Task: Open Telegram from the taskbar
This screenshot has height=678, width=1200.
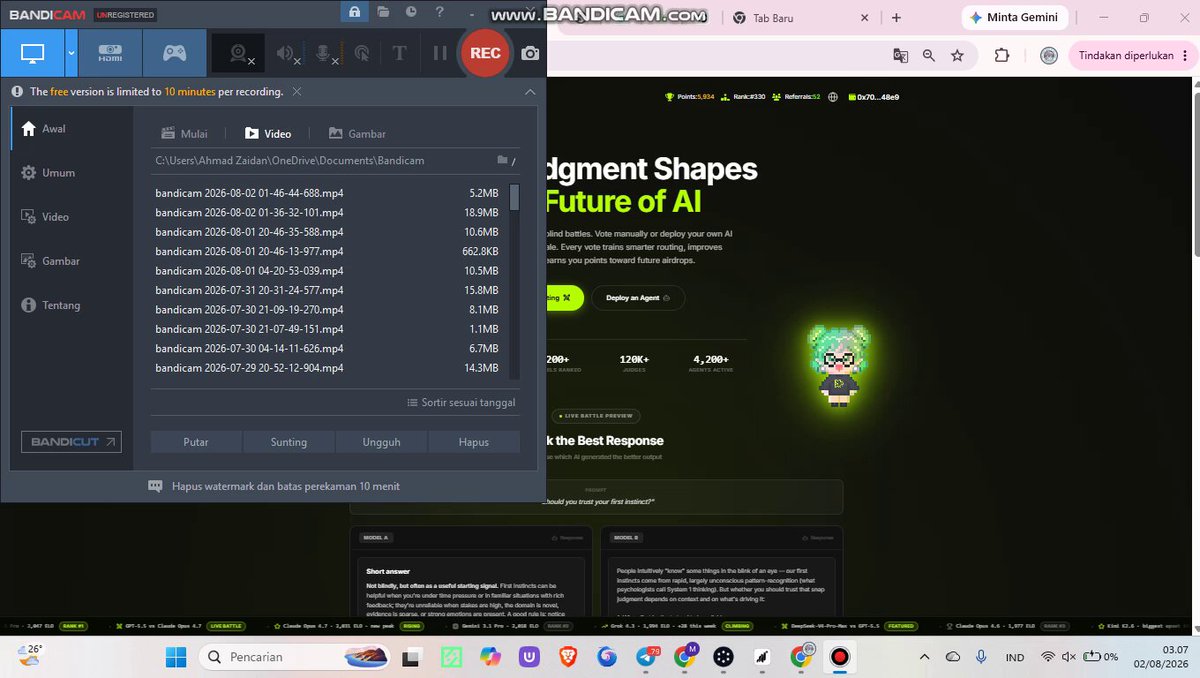Action: [x=646, y=657]
